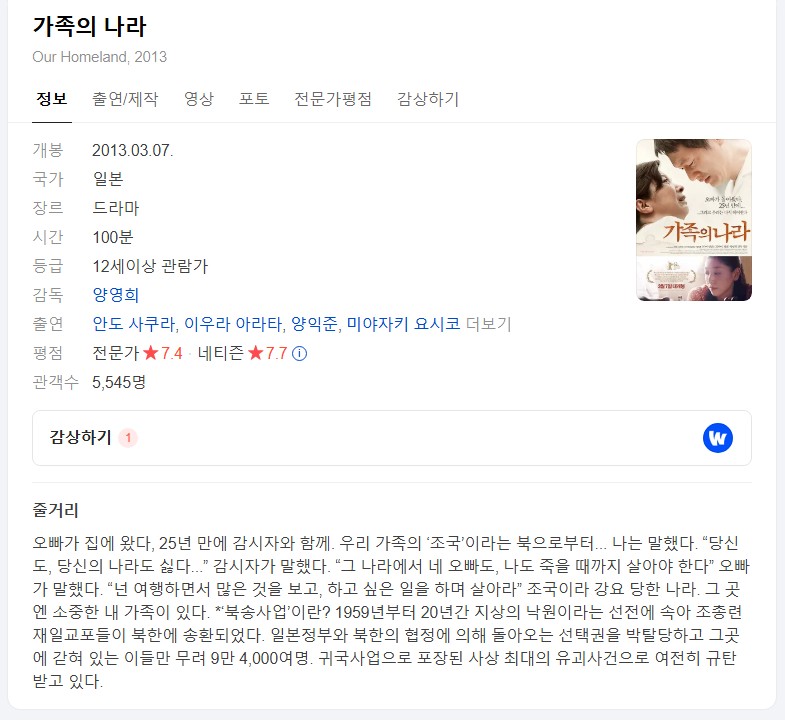Select the 정보 tab
Screen dimensions: 785x720
[52, 99]
